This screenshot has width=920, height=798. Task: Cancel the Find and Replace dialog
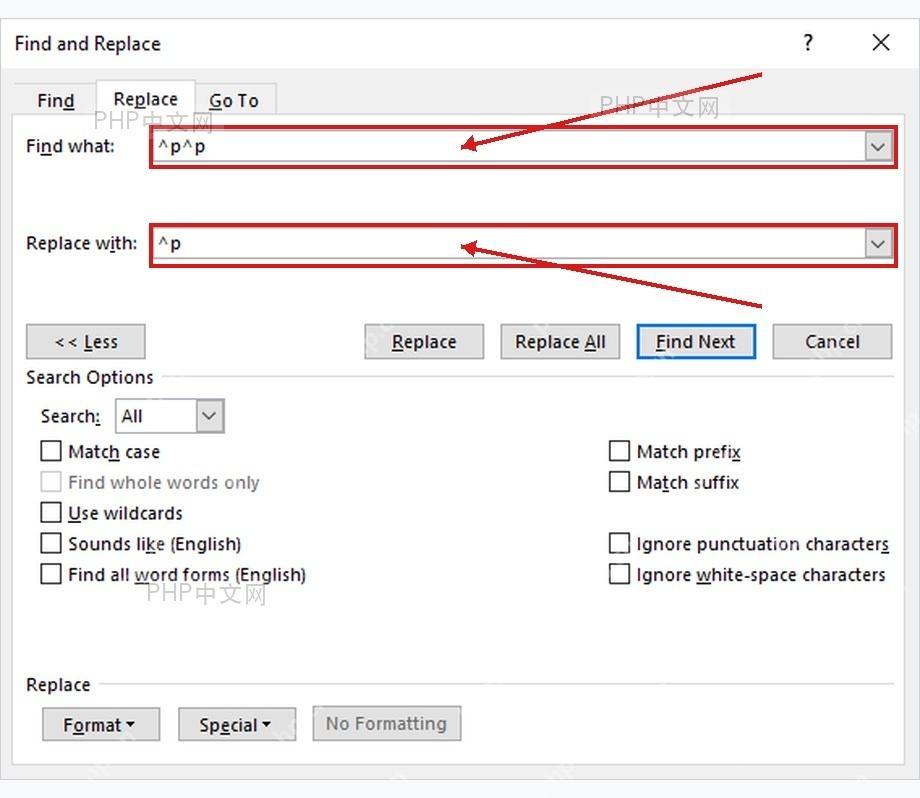click(x=832, y=341)
